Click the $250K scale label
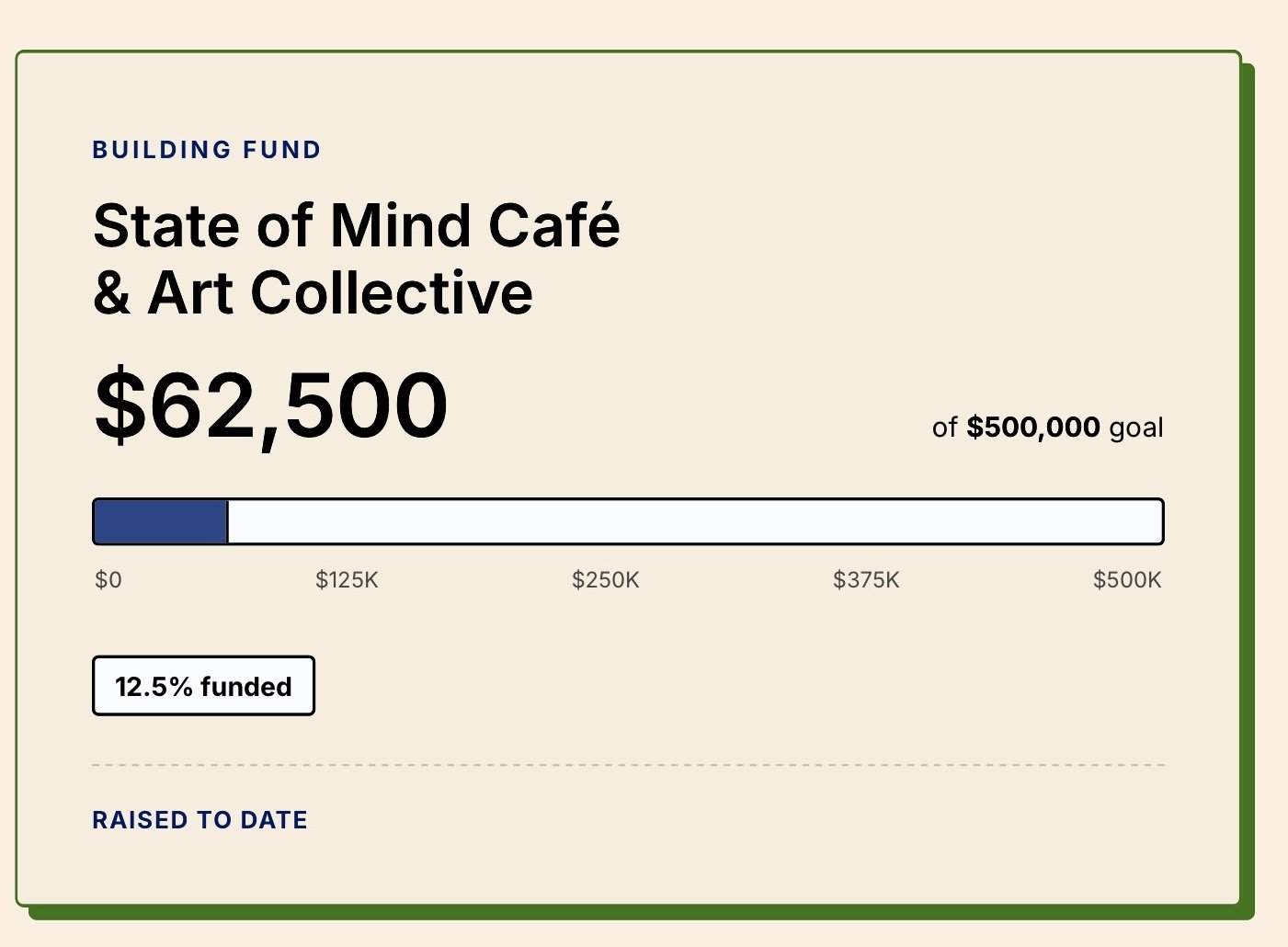The image size is (1288, 947). pos(606,580)
